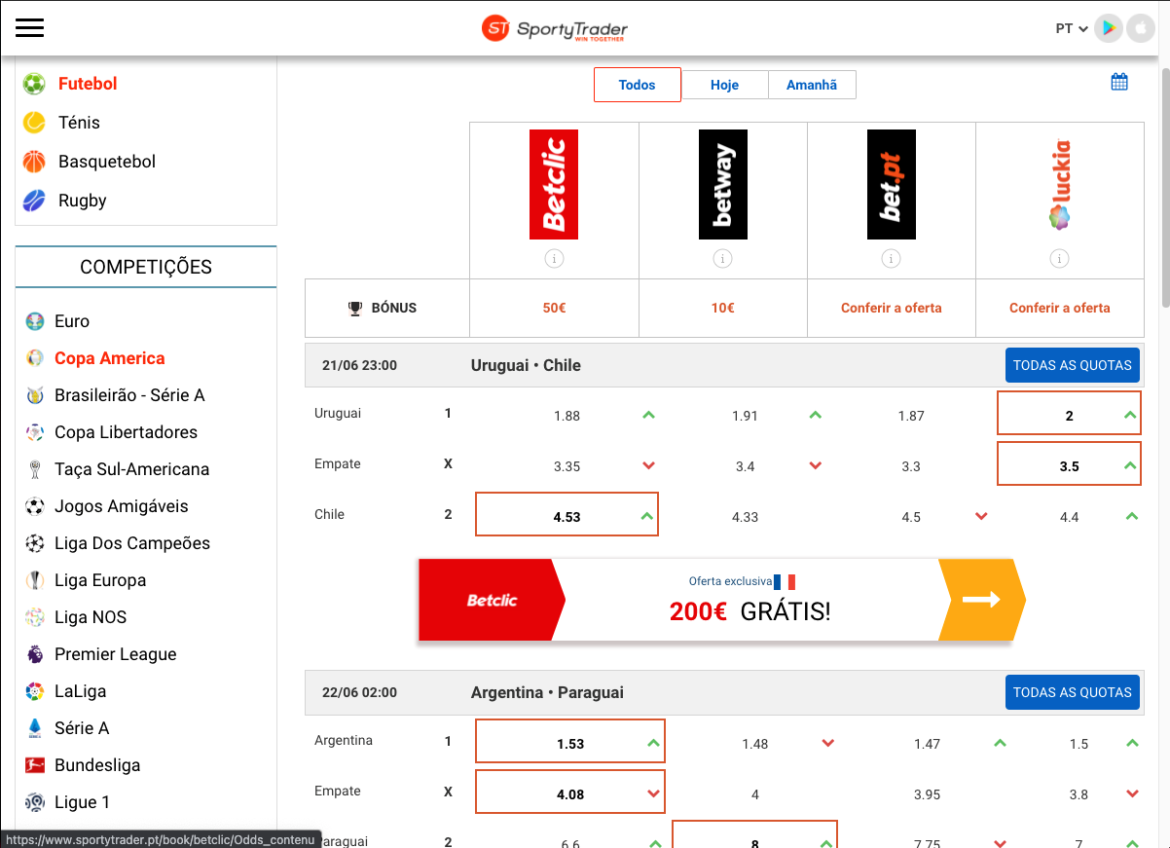The height and width of the screenshot is (848, 1170).
Task: Click the Betclic bookmaker logo
Action: coord(554,184)
